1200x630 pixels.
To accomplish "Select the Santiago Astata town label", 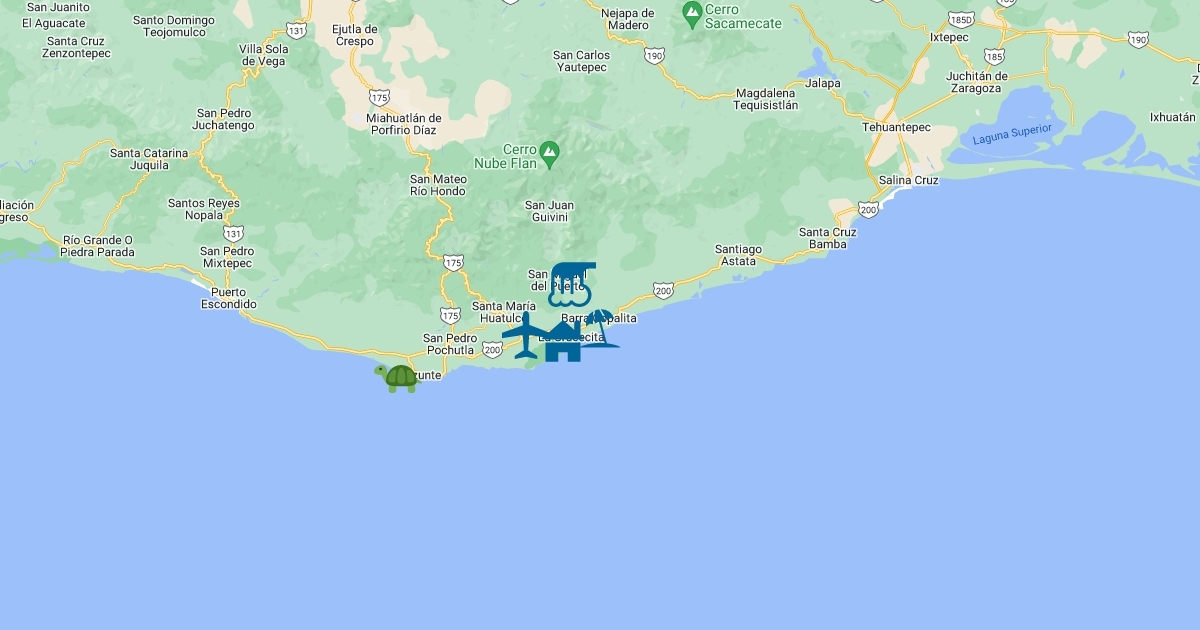I will coord(738,255).
